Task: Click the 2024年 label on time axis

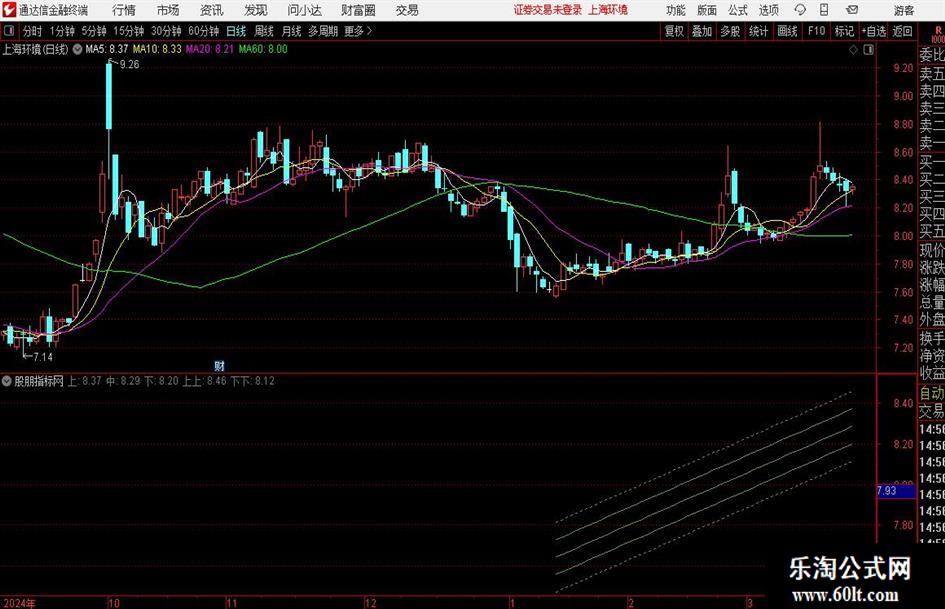Action: tap(19, 603)
